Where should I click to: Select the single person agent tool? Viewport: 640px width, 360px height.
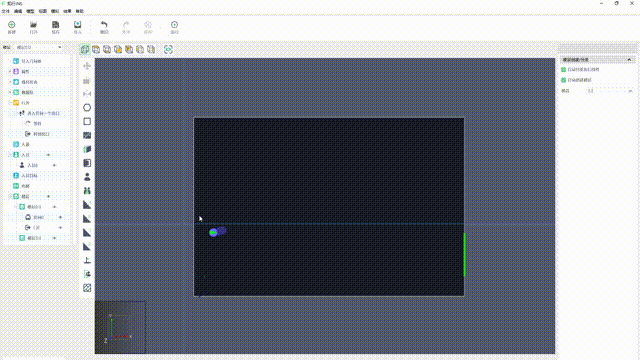click(x=87, y=177)
